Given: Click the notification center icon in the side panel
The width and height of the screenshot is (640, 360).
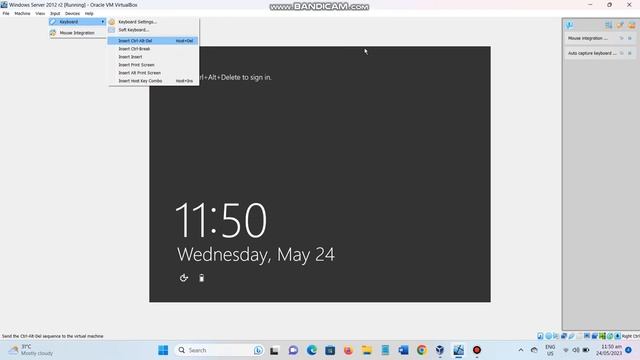Looking at the screenshot, I should [569, 25].
